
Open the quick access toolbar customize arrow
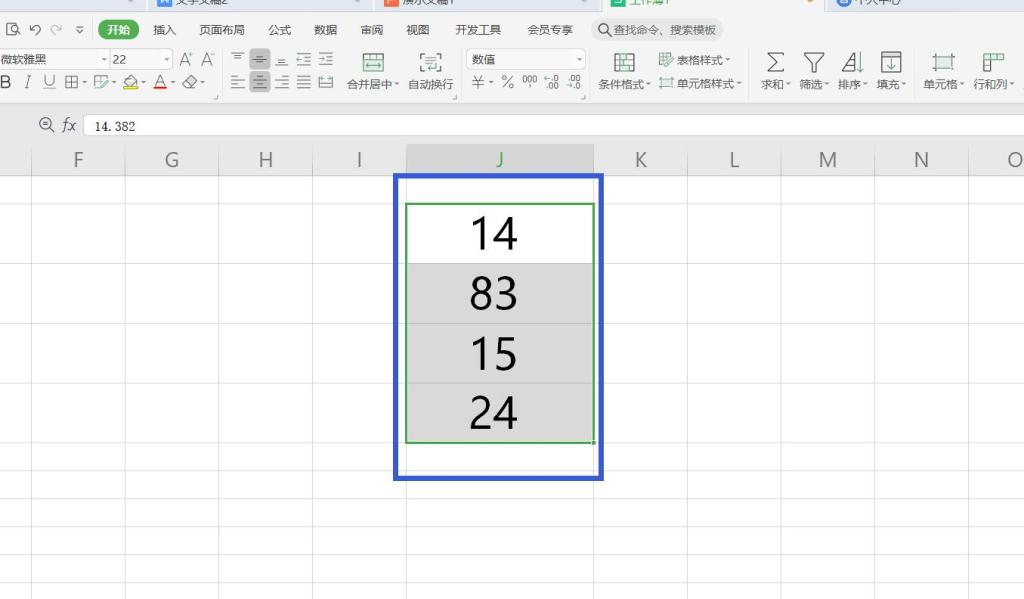(x=80, y=30)
